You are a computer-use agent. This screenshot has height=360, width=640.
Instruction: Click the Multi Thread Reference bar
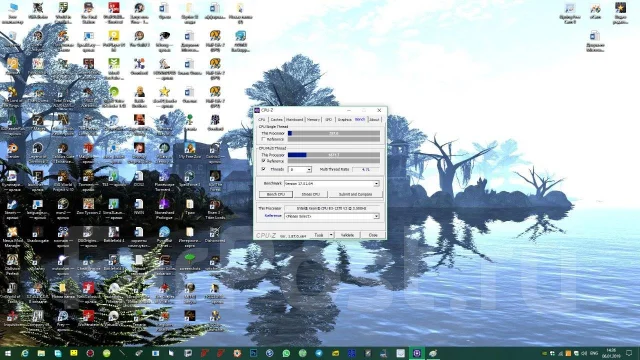point(334,161)
